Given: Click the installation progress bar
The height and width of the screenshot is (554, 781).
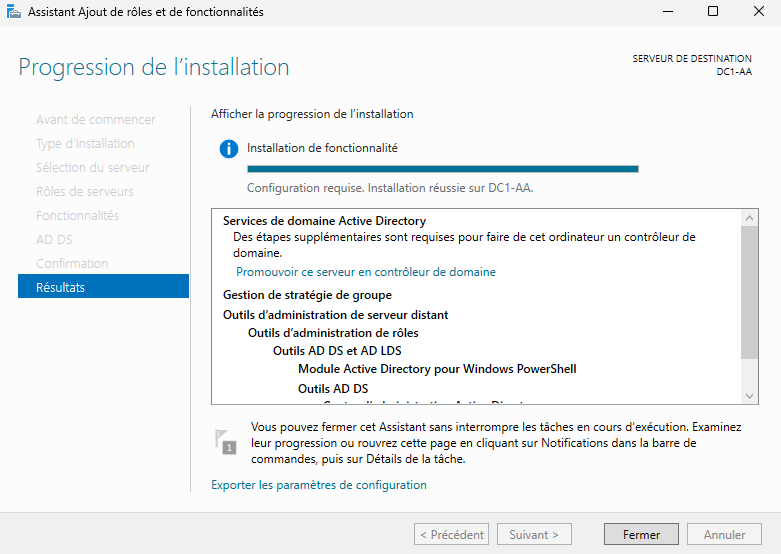Looking at the screenshot, I should pyautogui.click(x=443, y=169).
